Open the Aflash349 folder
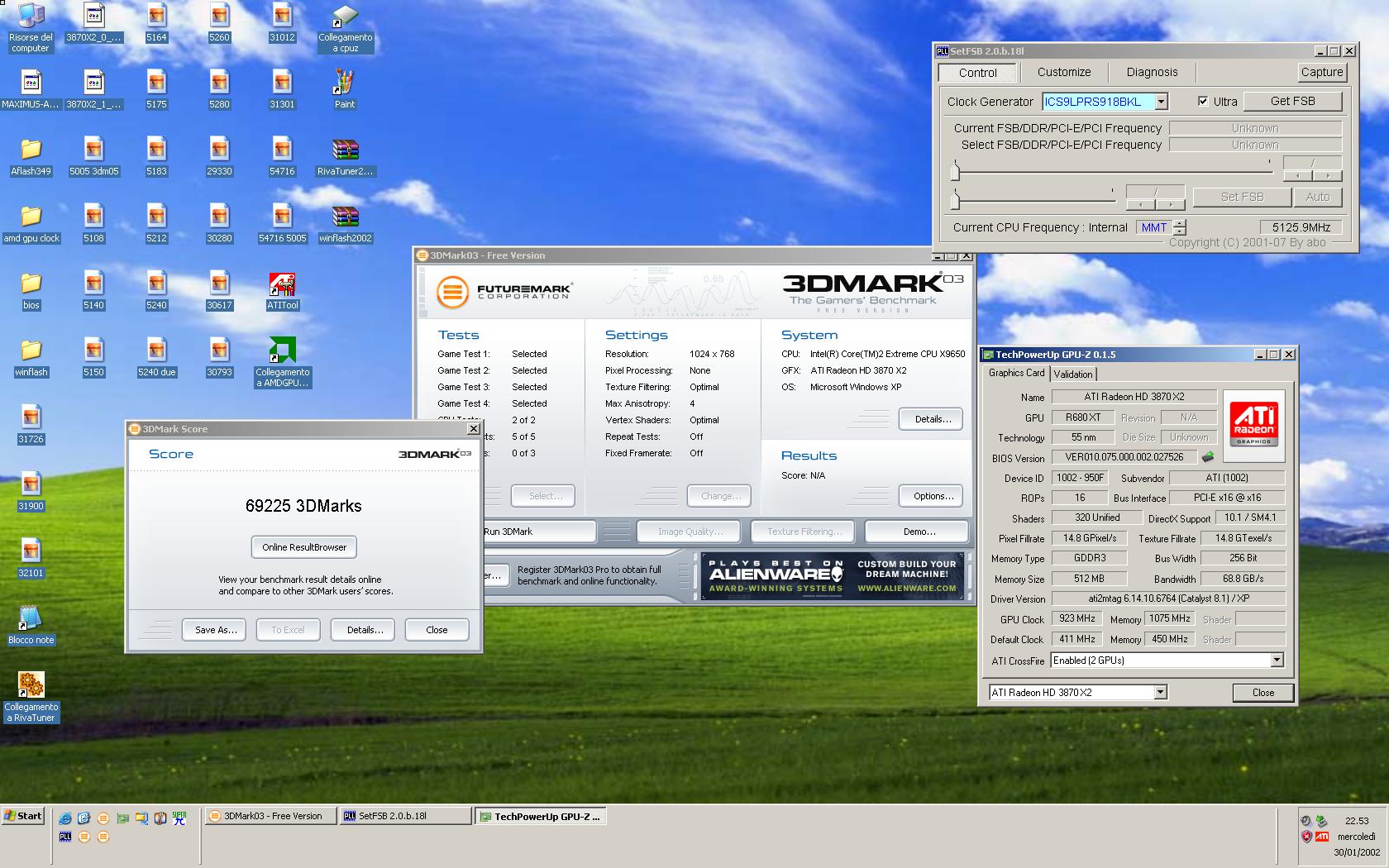Viewport: 1389px width, 868px height. pos(31,157)
